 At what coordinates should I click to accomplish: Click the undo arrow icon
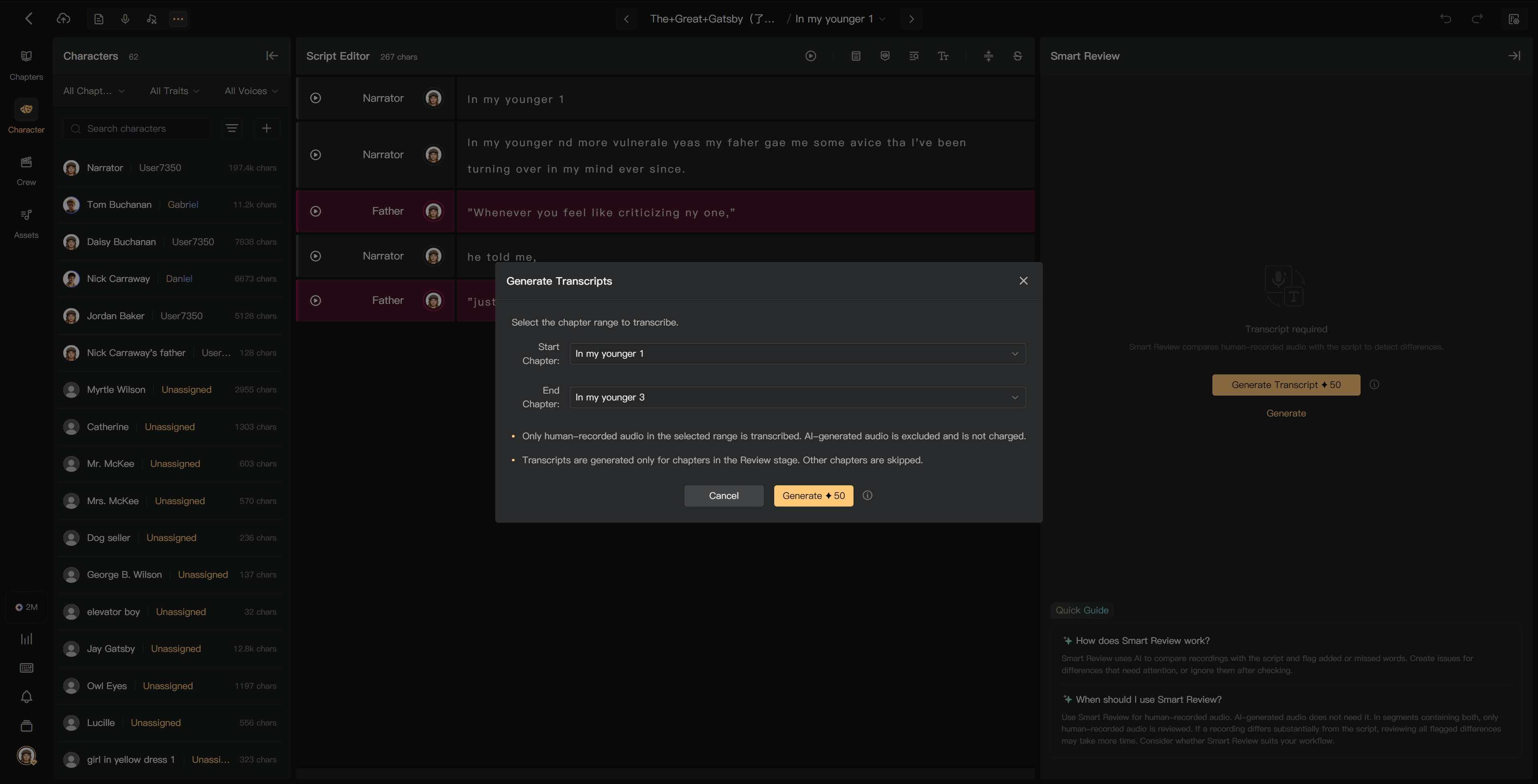pyautogui.click(x=1445, y=18)
